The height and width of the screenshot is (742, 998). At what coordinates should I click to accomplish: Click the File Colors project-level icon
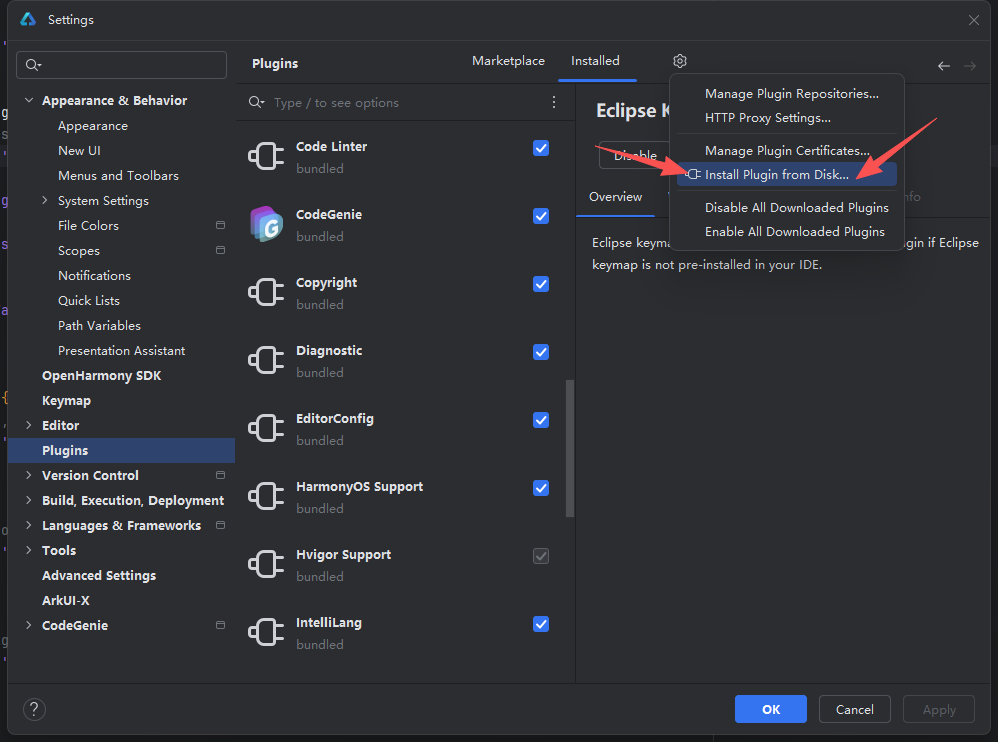tap(220, 225)
